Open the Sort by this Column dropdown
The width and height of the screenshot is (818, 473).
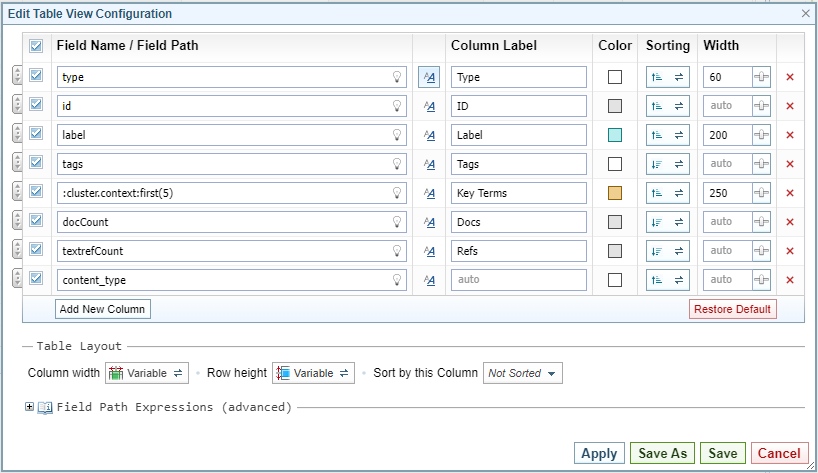523,373
